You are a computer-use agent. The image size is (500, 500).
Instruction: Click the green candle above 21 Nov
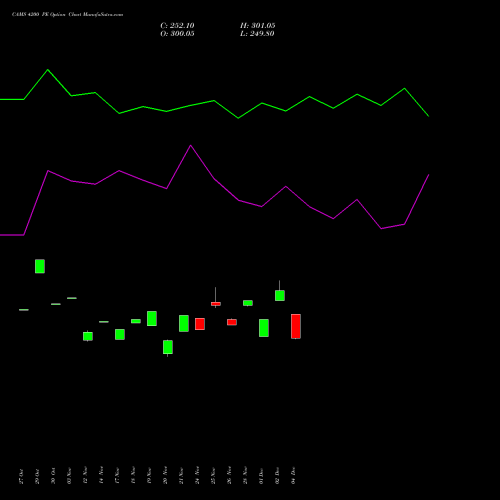pyautogui.click(x=184, y=323)
